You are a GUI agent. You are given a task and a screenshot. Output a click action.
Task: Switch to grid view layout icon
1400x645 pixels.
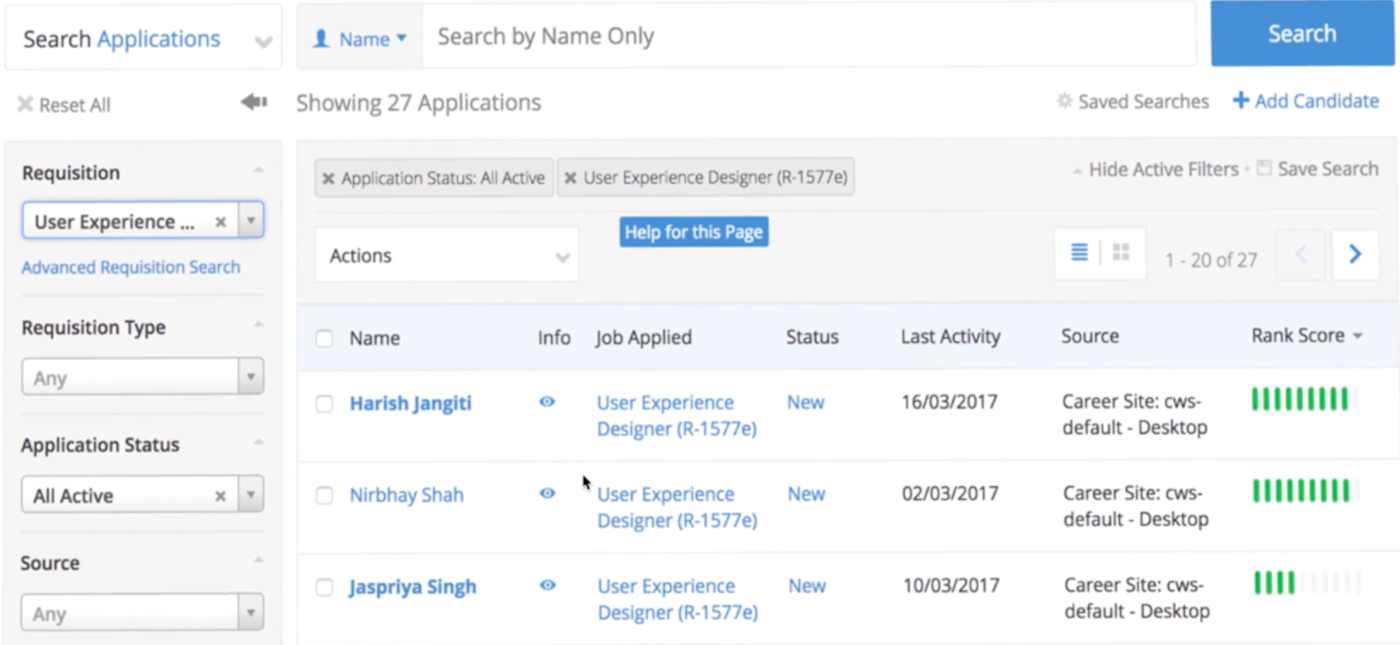coord(1121,253)
